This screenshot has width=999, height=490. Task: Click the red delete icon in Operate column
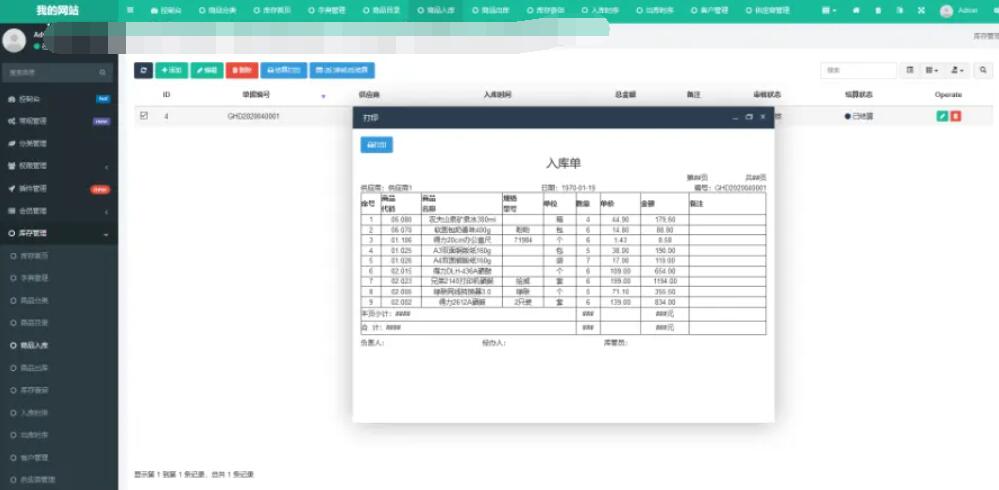pyautogui.click(x=956, y=116)
